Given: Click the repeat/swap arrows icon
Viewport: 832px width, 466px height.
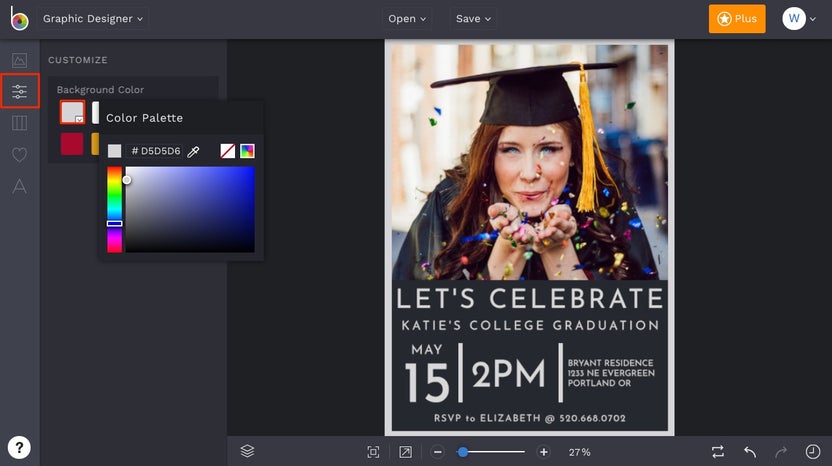Looking at the screenshot, I should point(717,452).
